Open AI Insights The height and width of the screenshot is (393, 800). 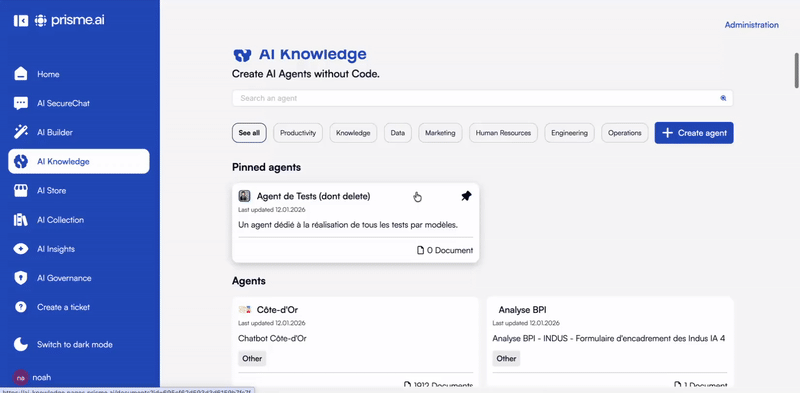pos(79,249)
